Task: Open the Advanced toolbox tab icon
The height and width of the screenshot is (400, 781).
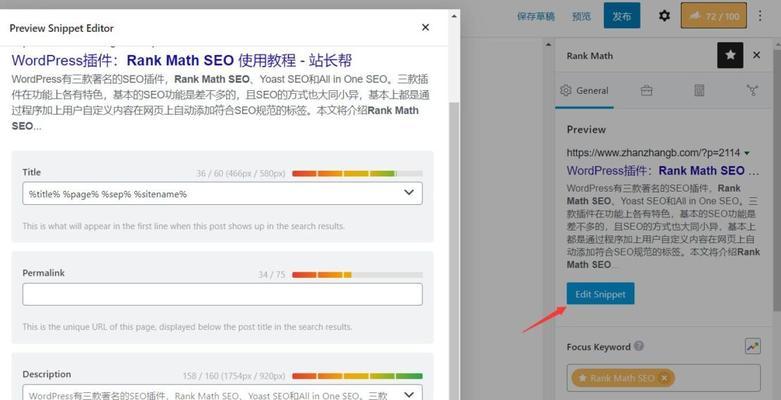Action: pyautogui.click(x=647, y=91)
